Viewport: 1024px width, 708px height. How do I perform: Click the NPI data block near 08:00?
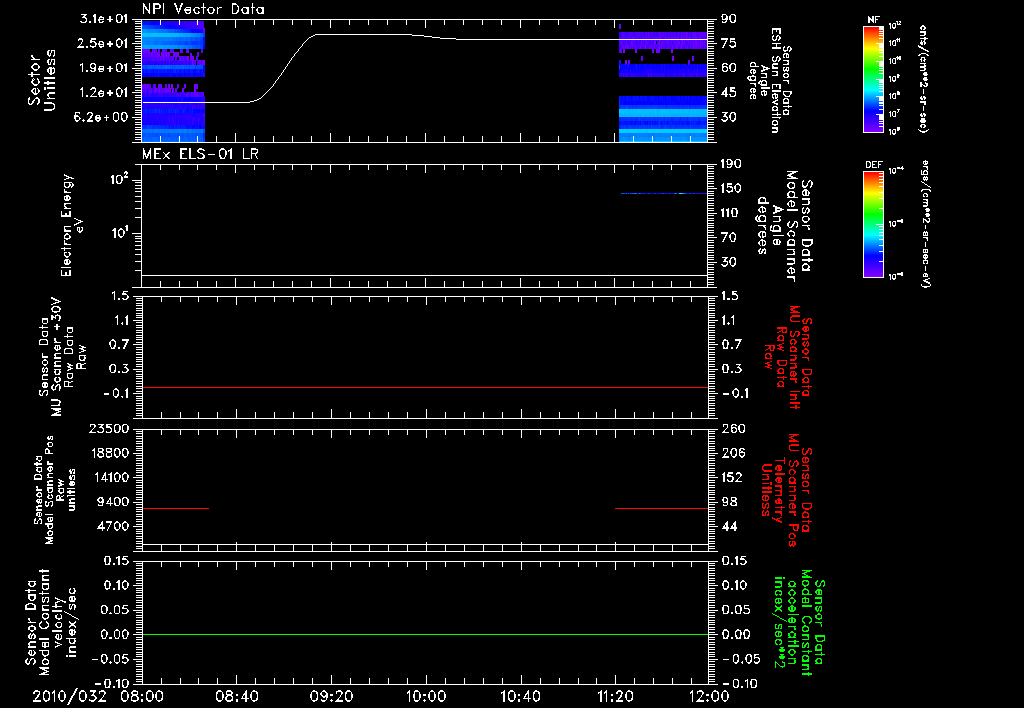[173, 81]
